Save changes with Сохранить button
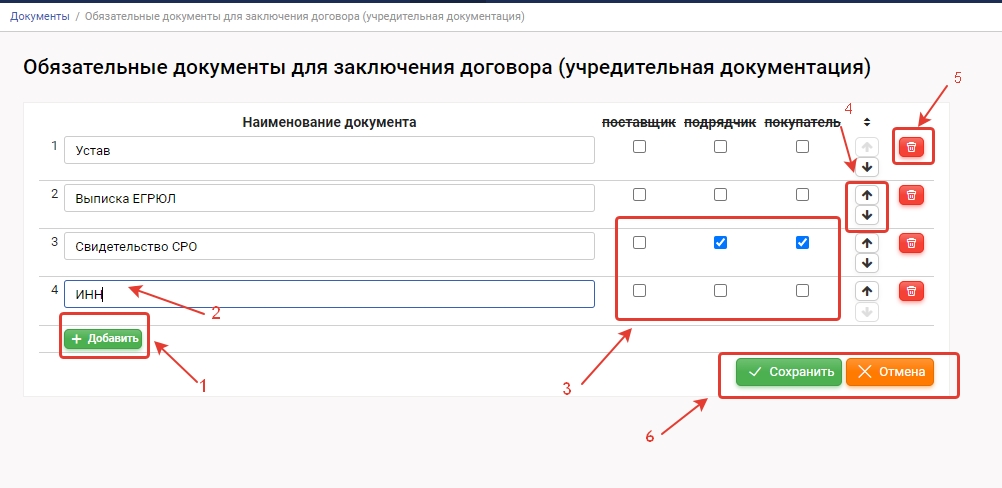 (789, 372)
